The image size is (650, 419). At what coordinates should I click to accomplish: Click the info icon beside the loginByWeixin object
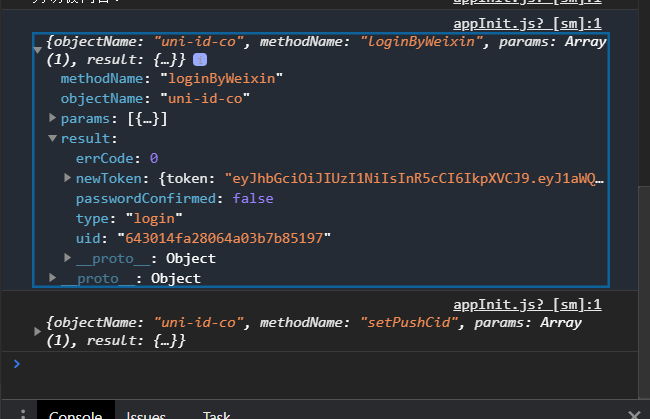click(200, 61)
